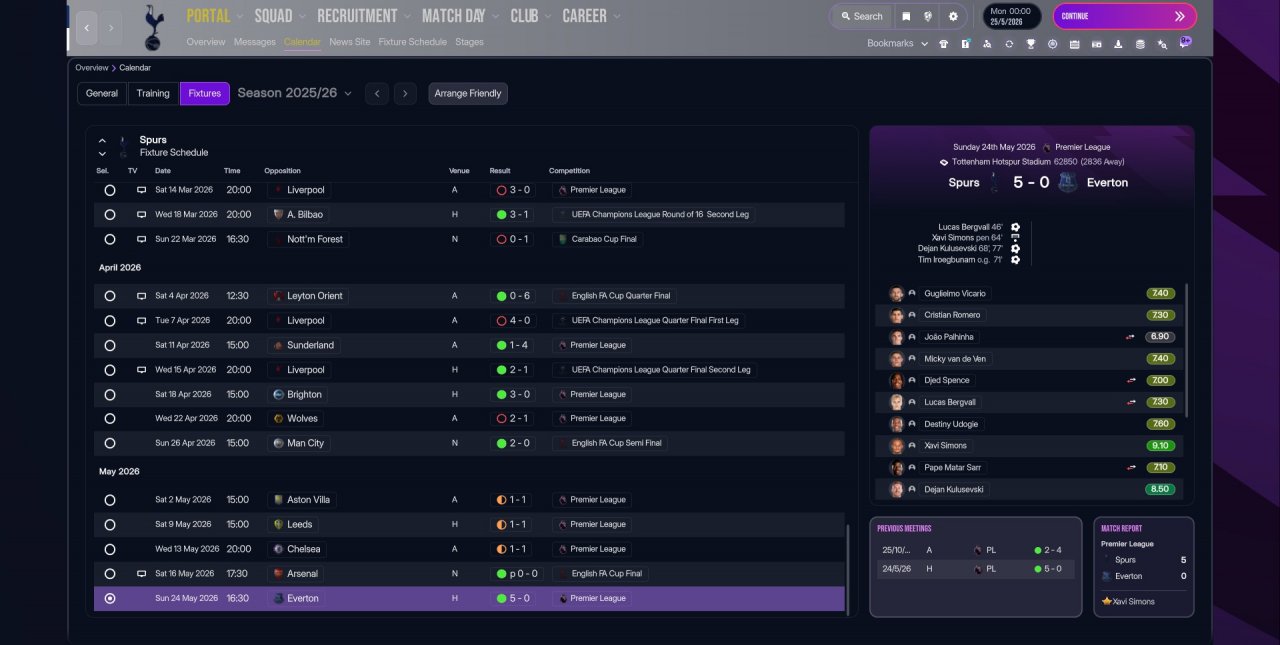Go to next season with right arrow button

pyautogui.click(x=405, y=93)
